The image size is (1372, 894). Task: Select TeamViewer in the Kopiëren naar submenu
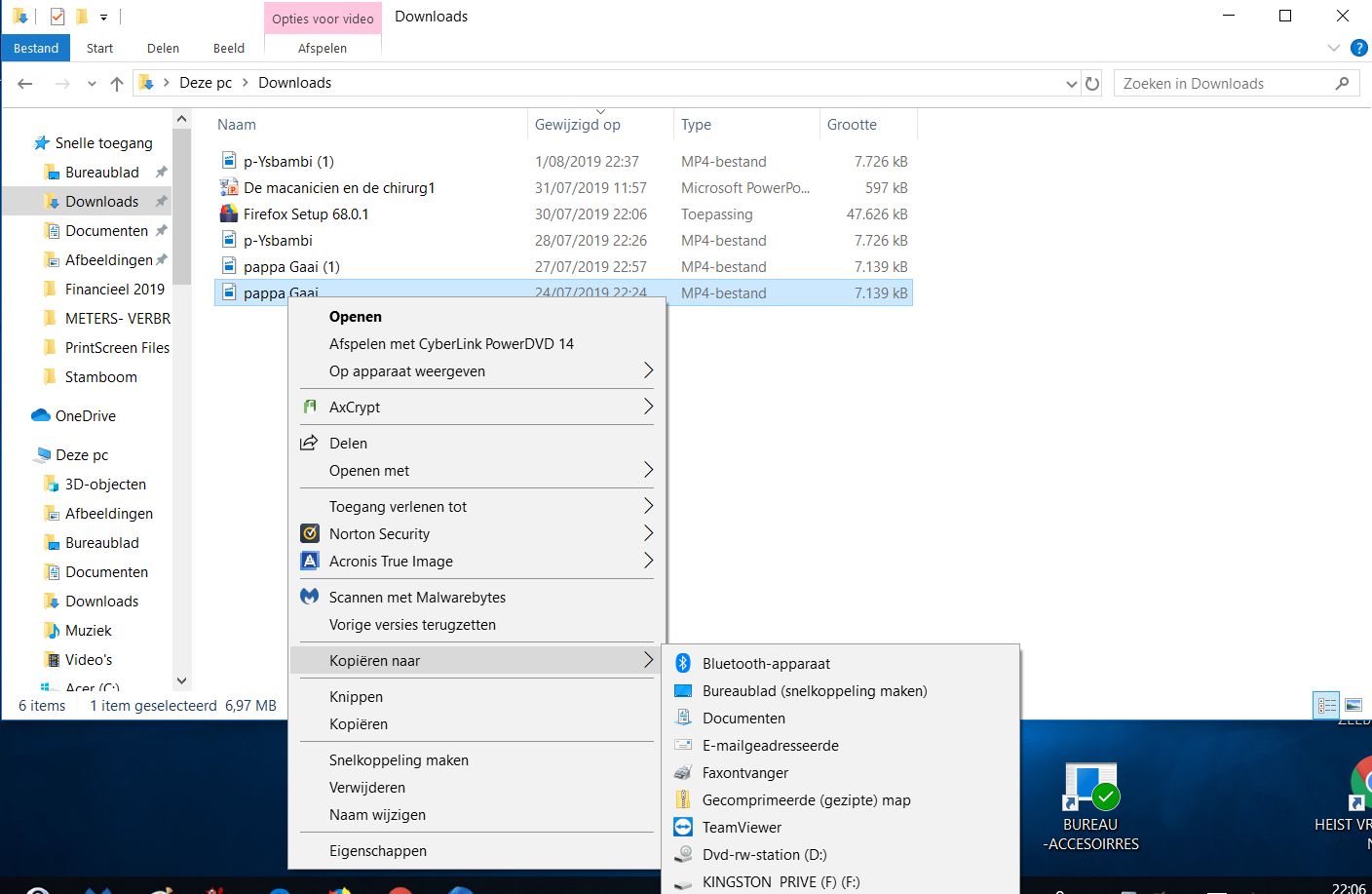click(742, 827)
